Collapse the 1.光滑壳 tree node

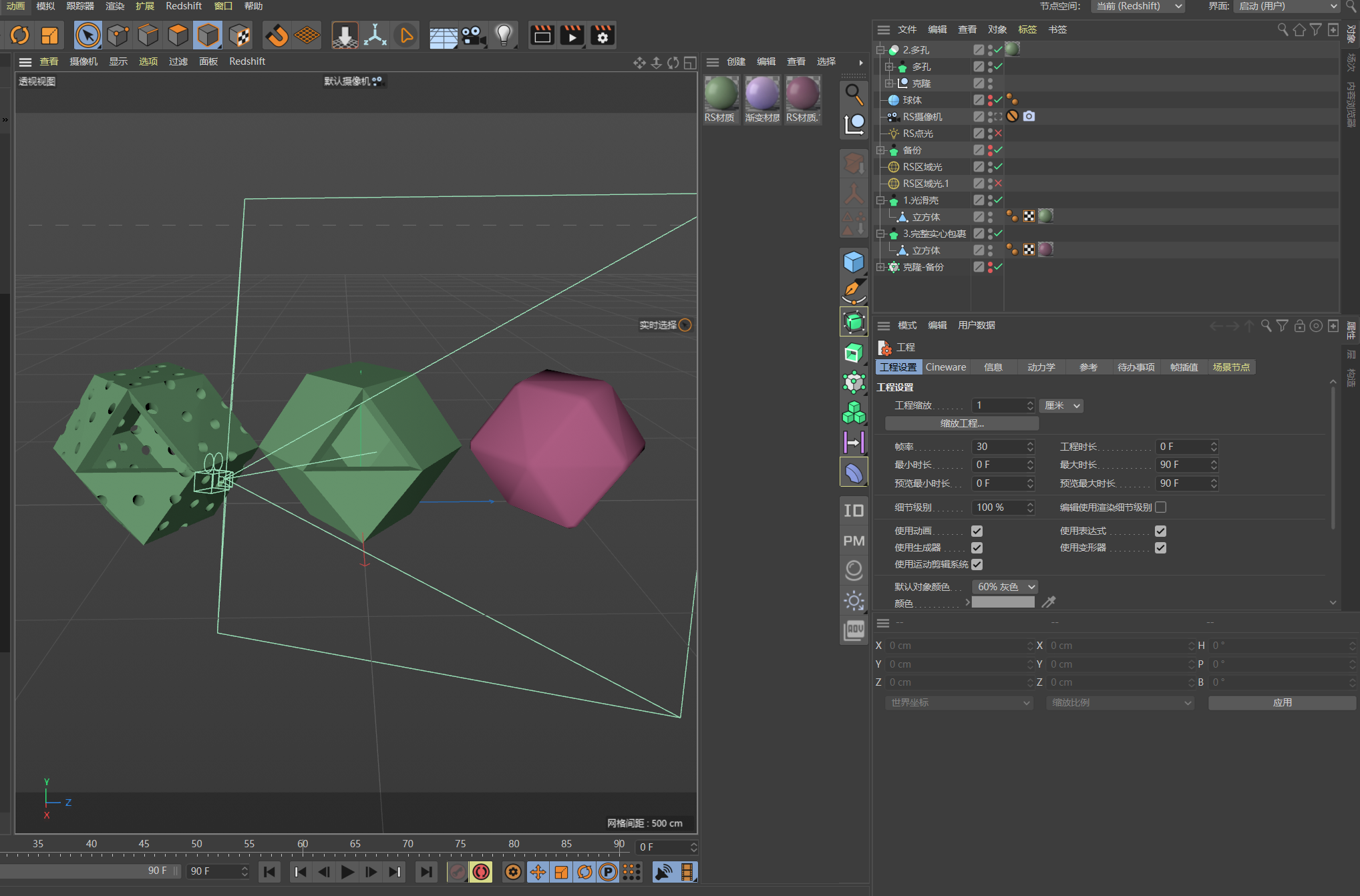pyautogui.click(x=880, y=200)
